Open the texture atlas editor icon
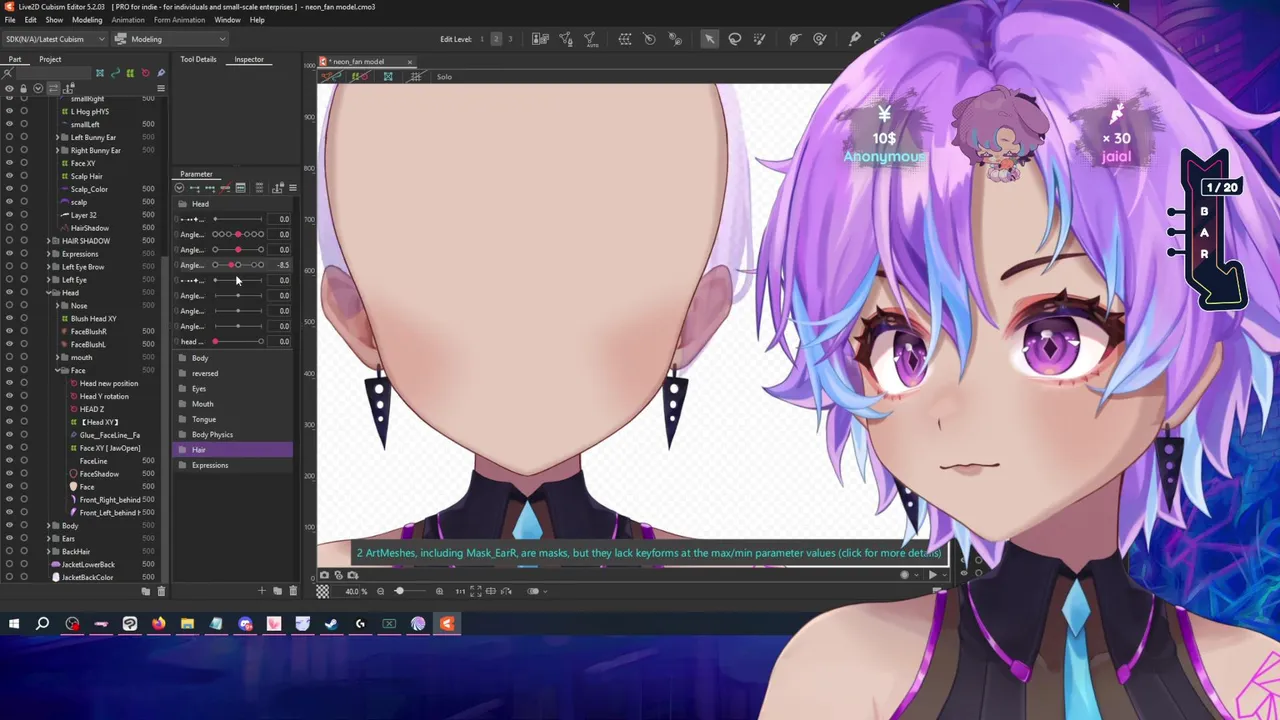This screenshot has height=720, width=1280. click(540, 39)
